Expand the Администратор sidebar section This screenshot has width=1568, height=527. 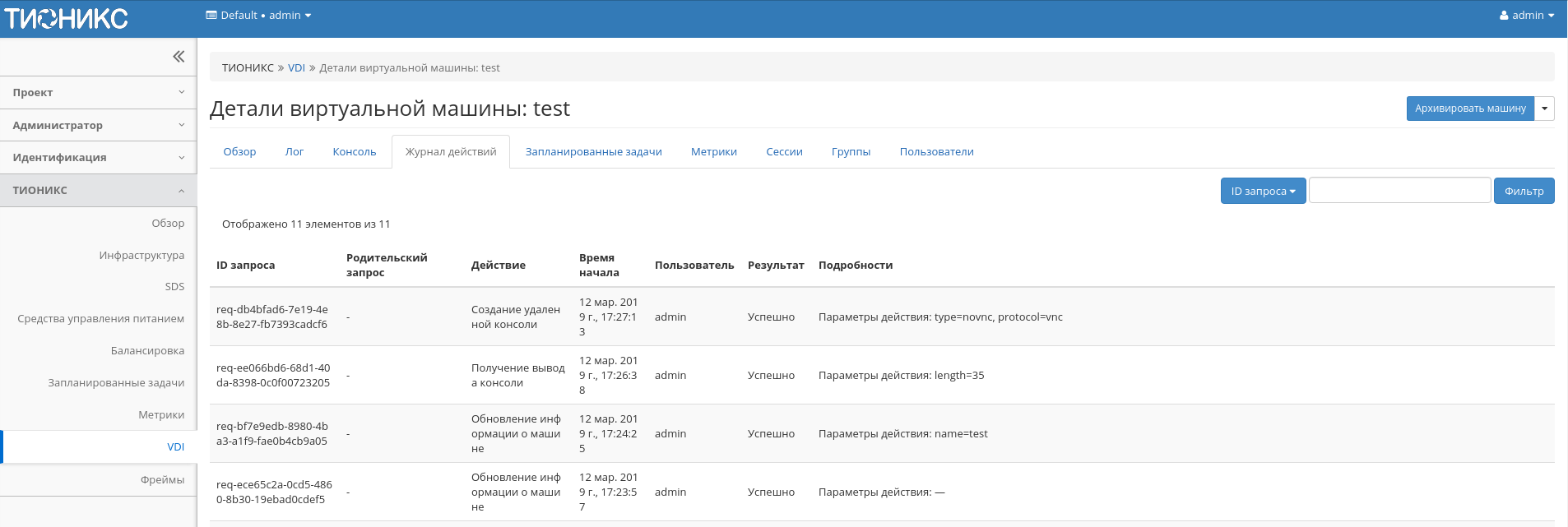(98, 125)
